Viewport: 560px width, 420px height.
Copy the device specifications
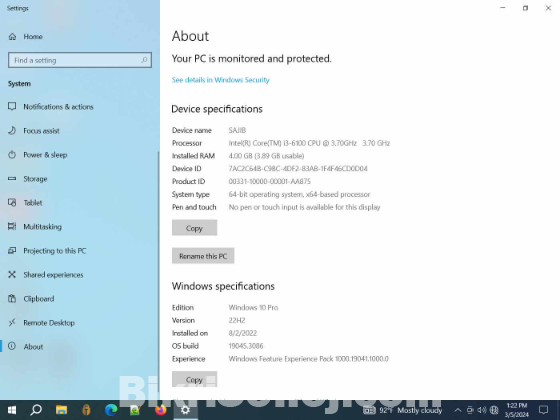(x=194, y=228)
